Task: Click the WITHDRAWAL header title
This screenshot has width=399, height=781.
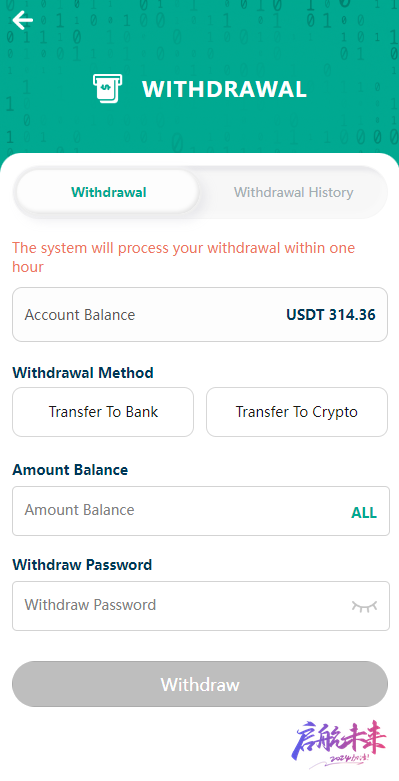Action: point(224,90)
